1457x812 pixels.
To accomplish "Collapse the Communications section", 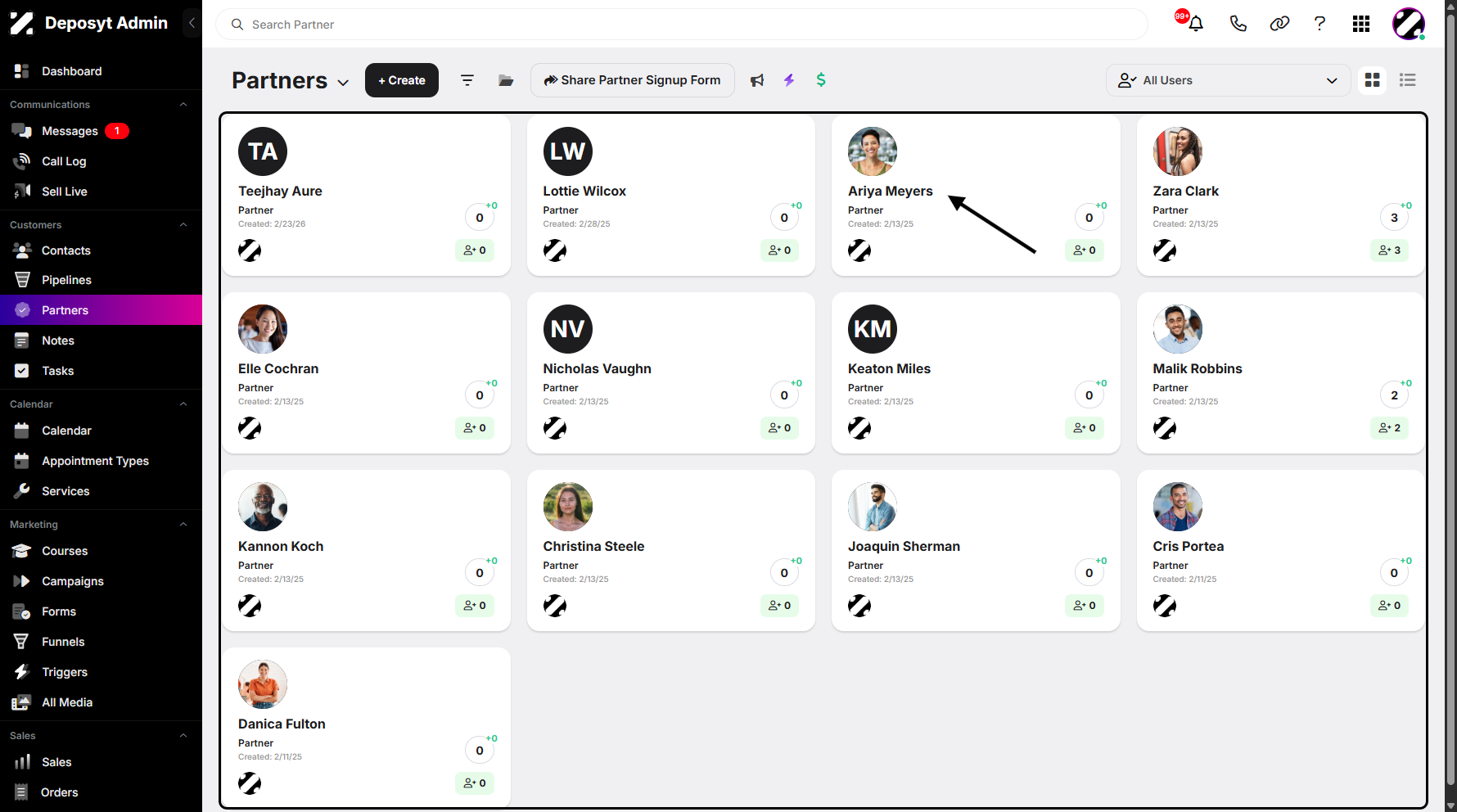I will coord(183,105).
